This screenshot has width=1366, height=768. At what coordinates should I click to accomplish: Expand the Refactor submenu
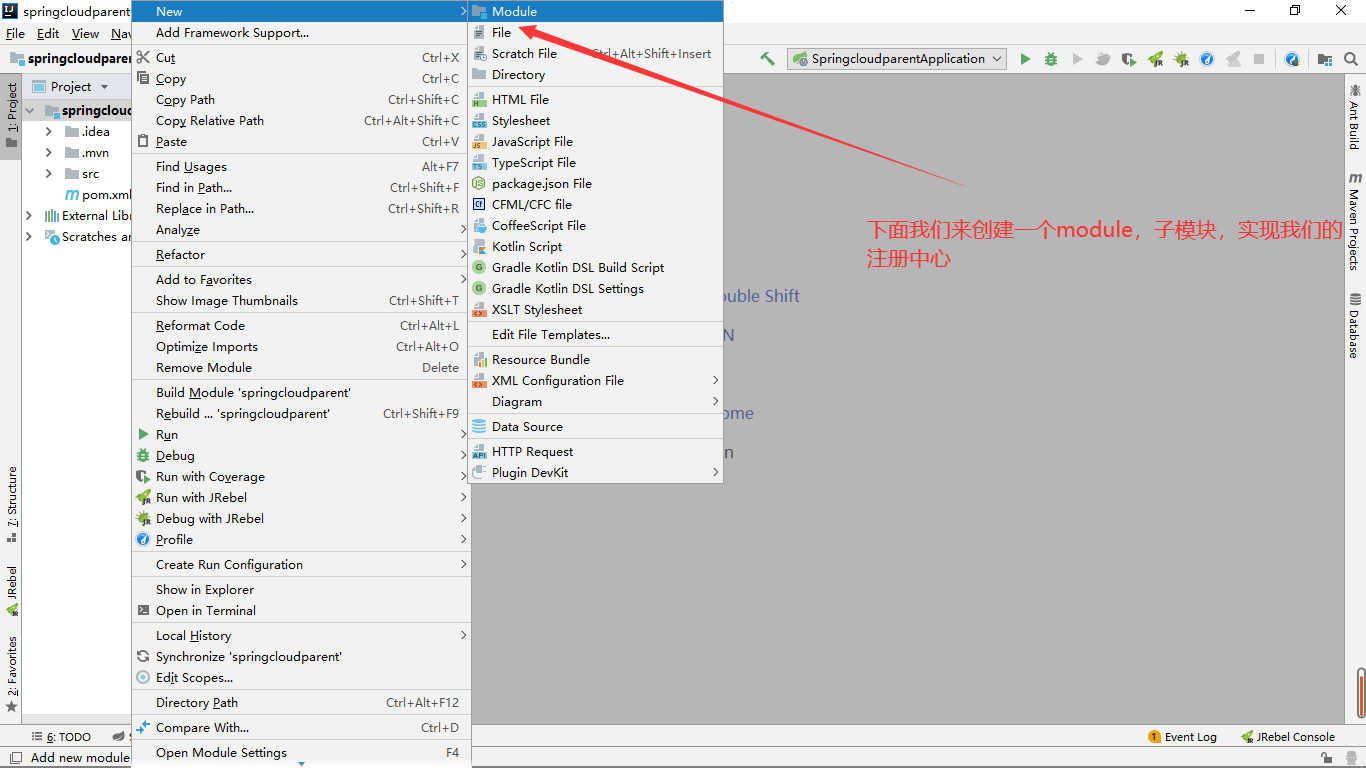(301, 255)
